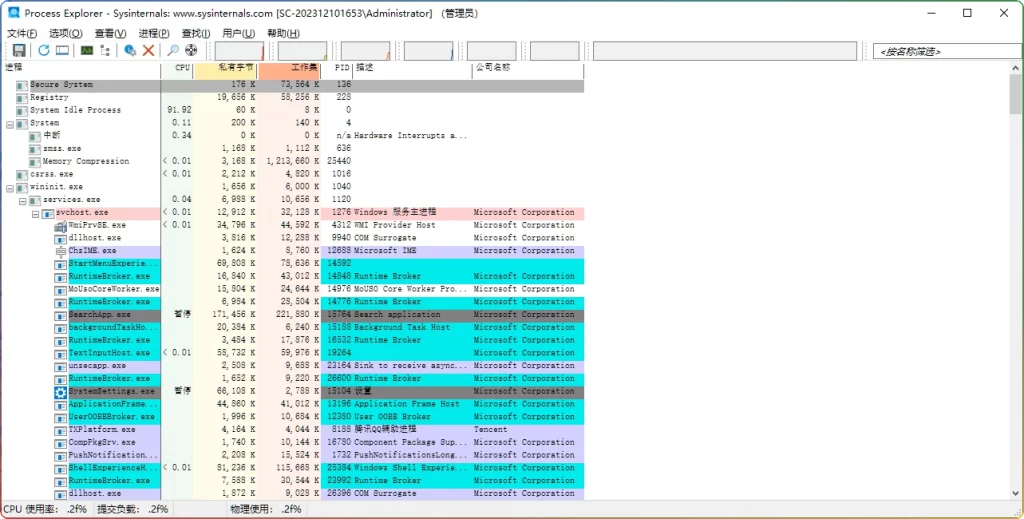Select the Memory Compression row
Image resolution: width=1024 pixels, height=519 pixels.
click(293, 161)
